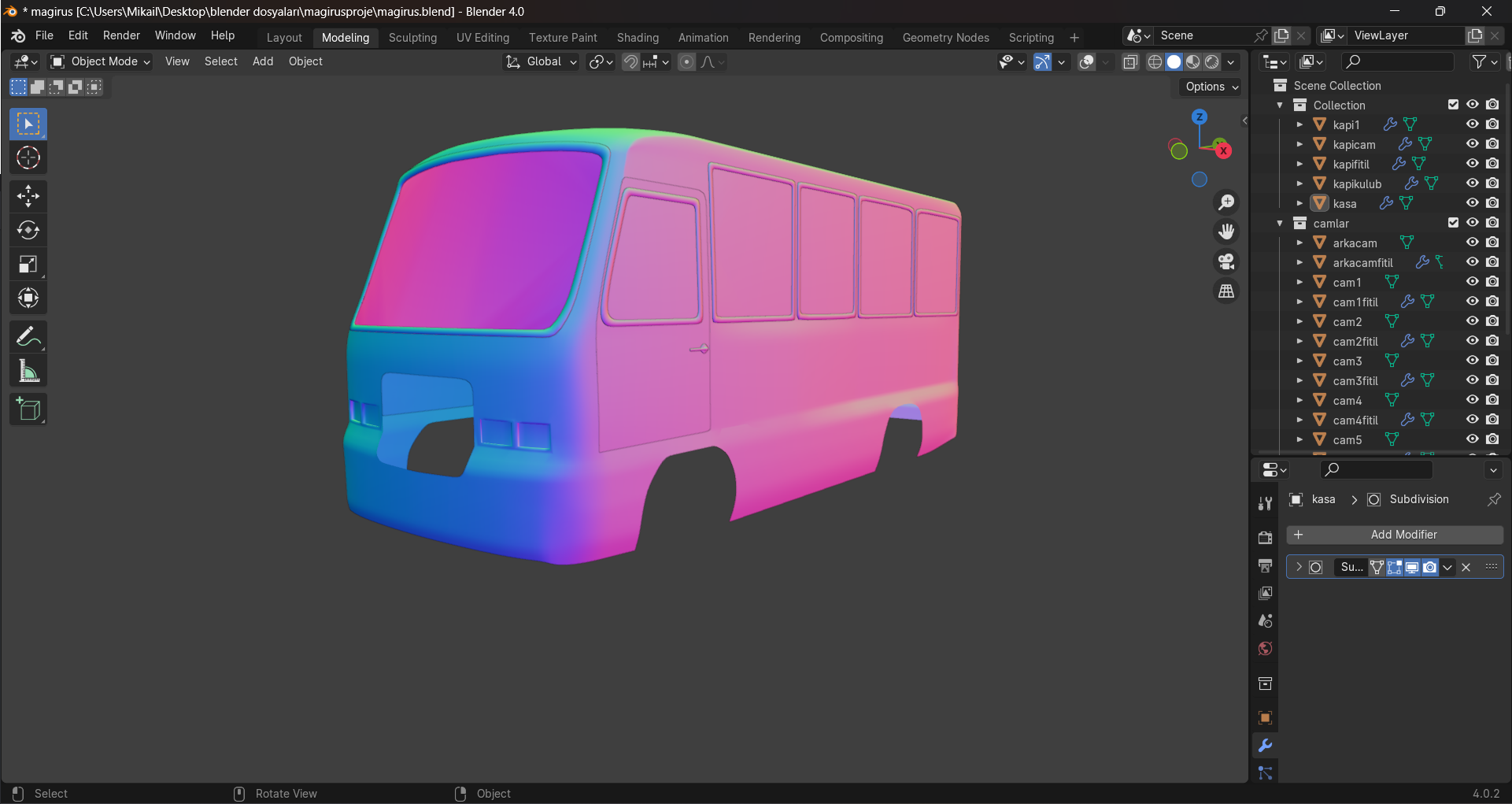Image resolution: width=1512 pixels, height=804 pixels.
Task: Uncheck the camlar collection checkbox
Action: click(1453, 223)
